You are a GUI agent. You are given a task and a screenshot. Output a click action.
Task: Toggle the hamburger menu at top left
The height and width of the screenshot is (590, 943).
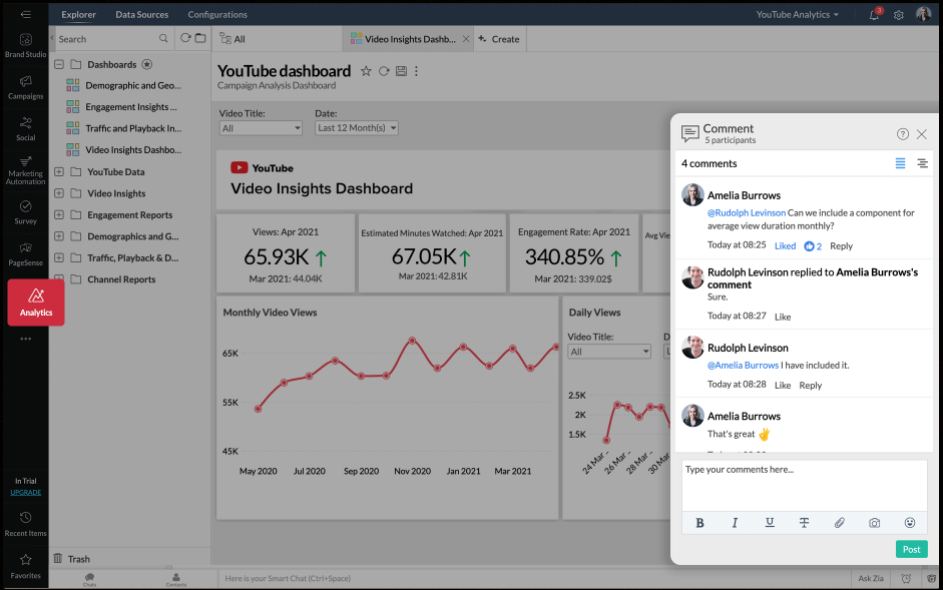pyautogui.click(x=25, y=14)
